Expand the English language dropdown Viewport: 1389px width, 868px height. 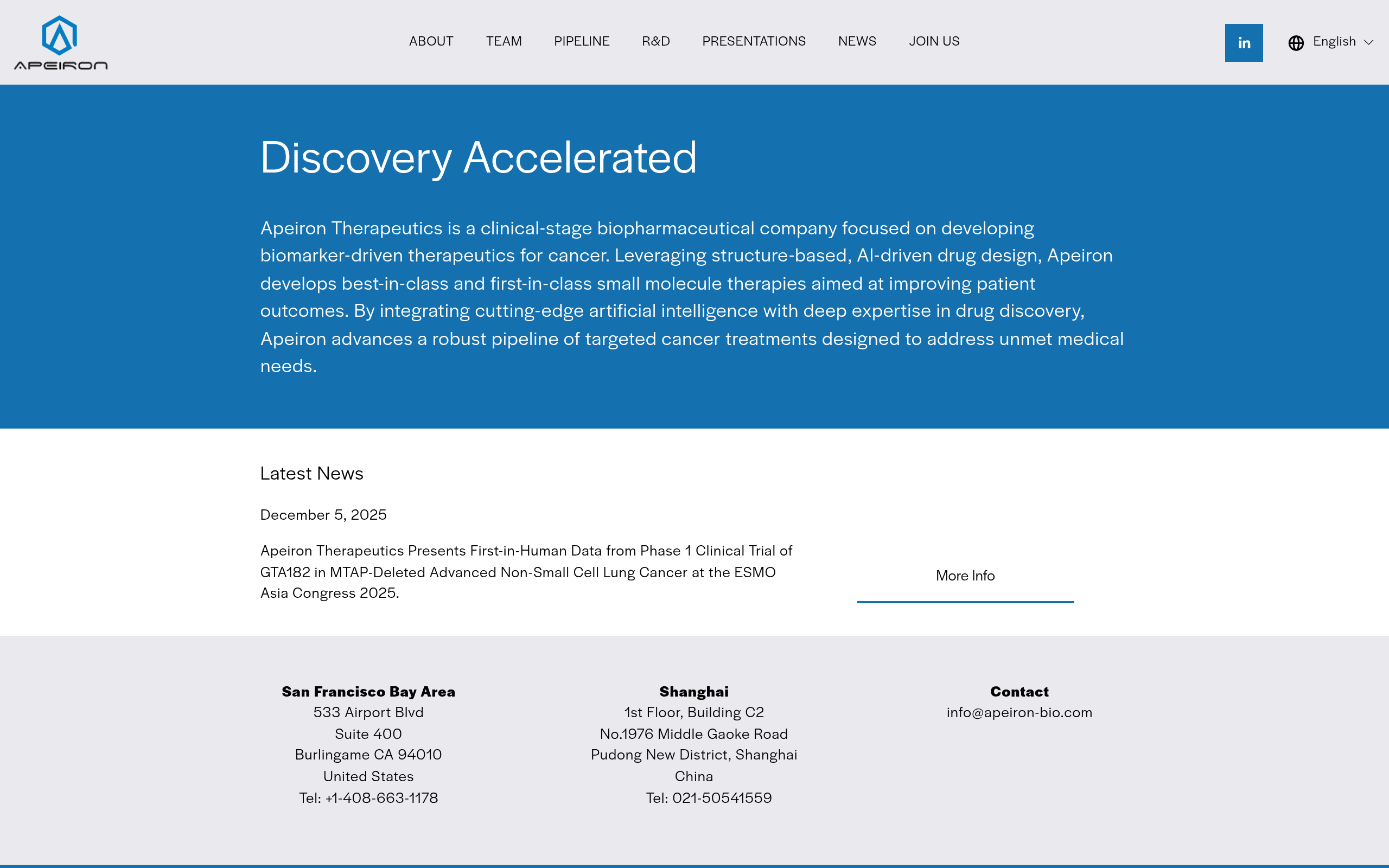(x=1342, y=42)
